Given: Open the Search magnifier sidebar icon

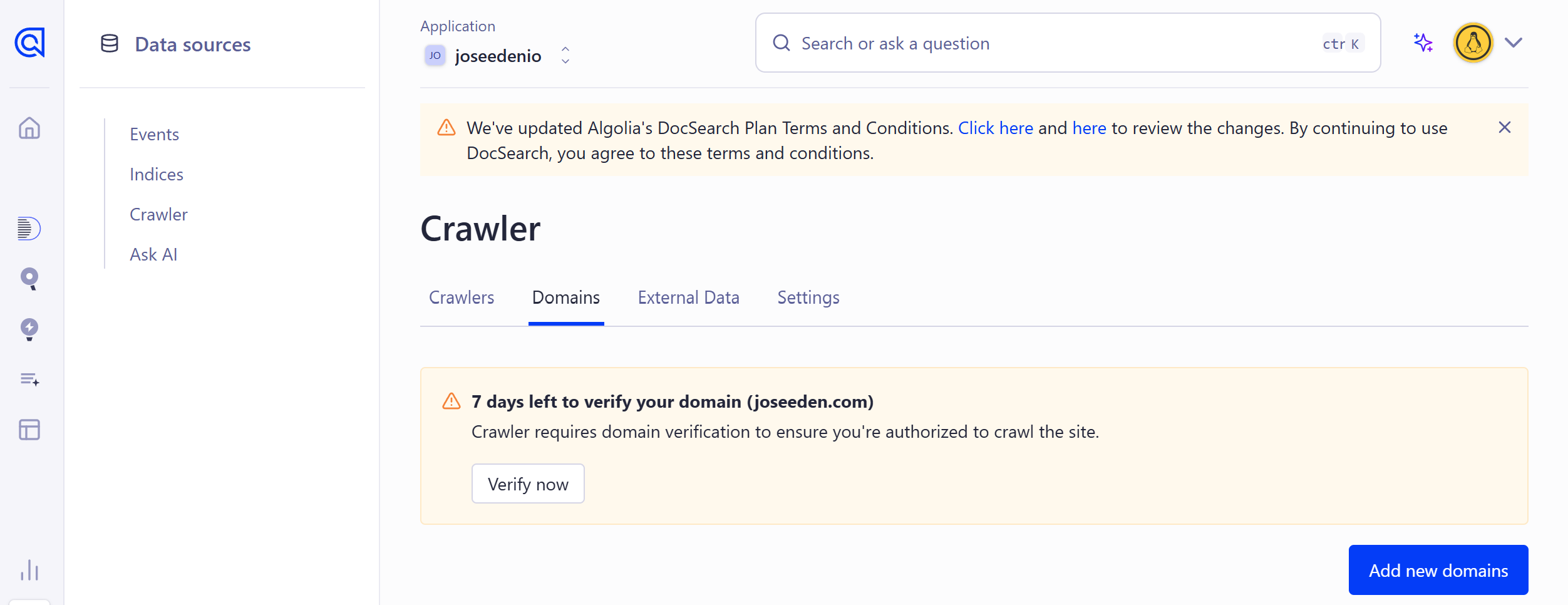Looking at the screenshot, I should point(29,278).
